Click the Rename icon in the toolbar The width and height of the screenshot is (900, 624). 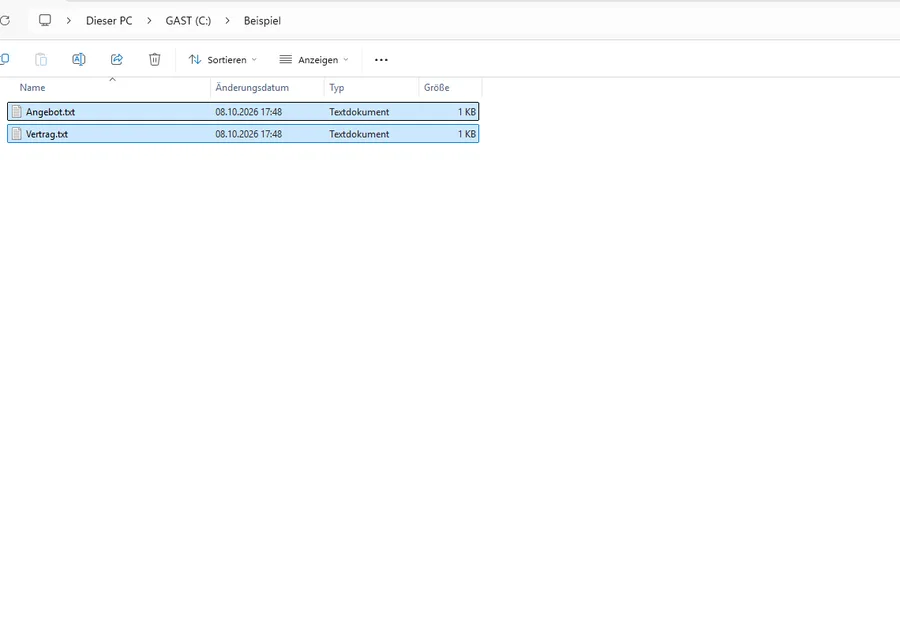click(79, 60)
